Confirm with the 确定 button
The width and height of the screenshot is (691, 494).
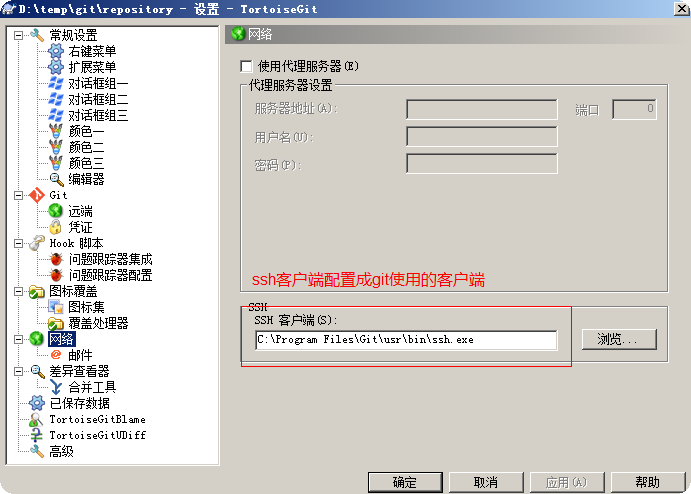click(405, 483)
